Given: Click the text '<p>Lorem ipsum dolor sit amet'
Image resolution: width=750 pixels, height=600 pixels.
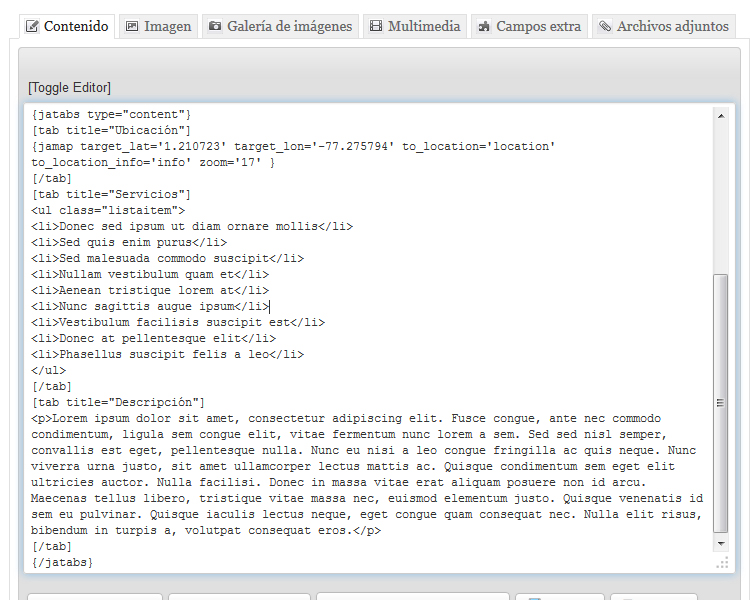Looking at the screenshot, I should pos(133,419).
